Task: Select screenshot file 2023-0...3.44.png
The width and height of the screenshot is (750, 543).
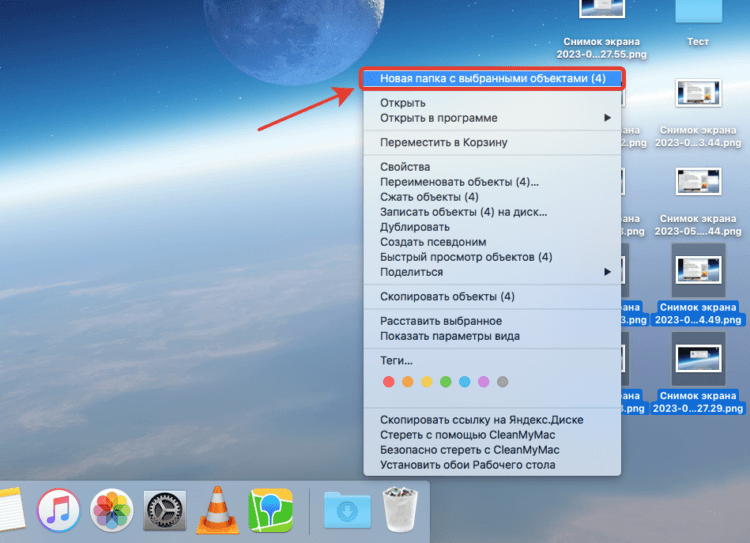Action: [x=698, y=113]
